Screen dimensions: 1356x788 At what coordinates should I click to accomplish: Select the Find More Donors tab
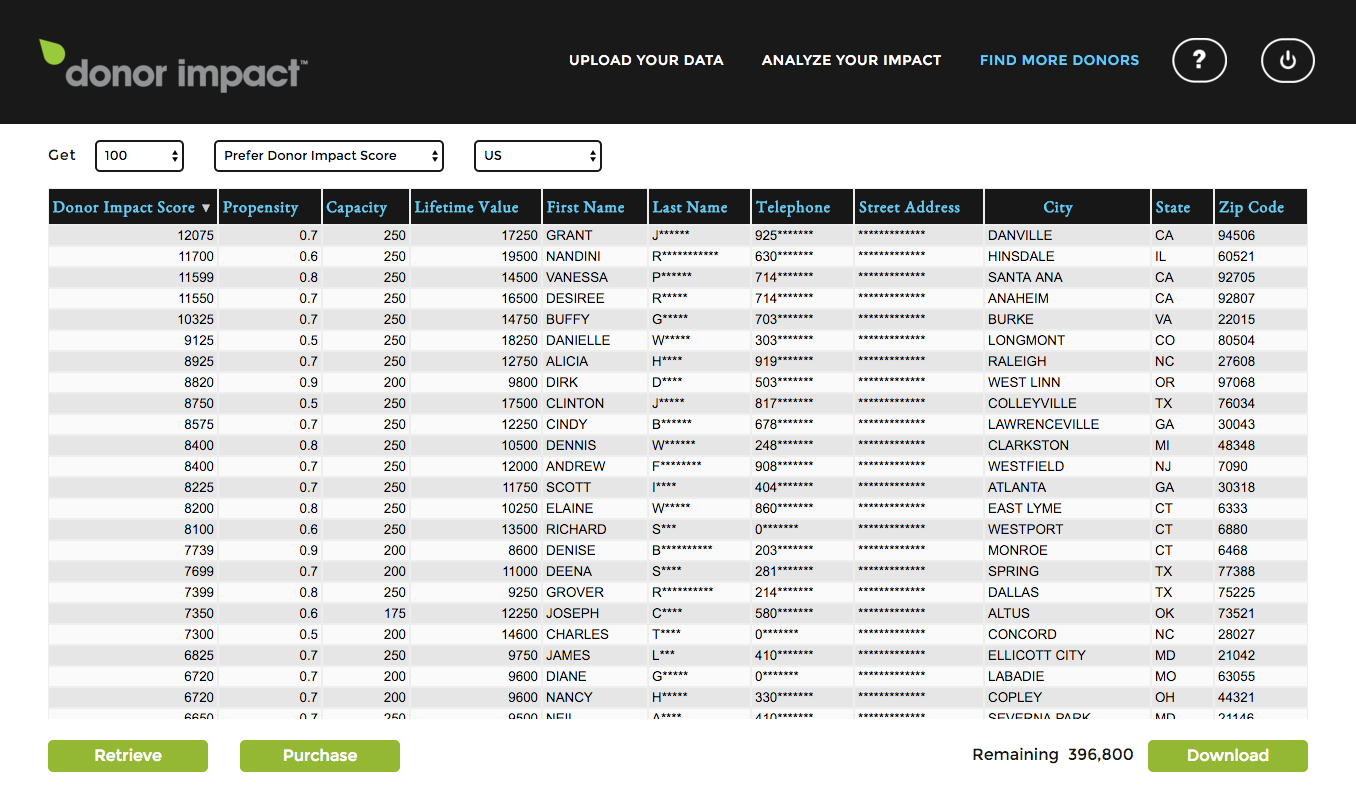(x=1059, y=60)
